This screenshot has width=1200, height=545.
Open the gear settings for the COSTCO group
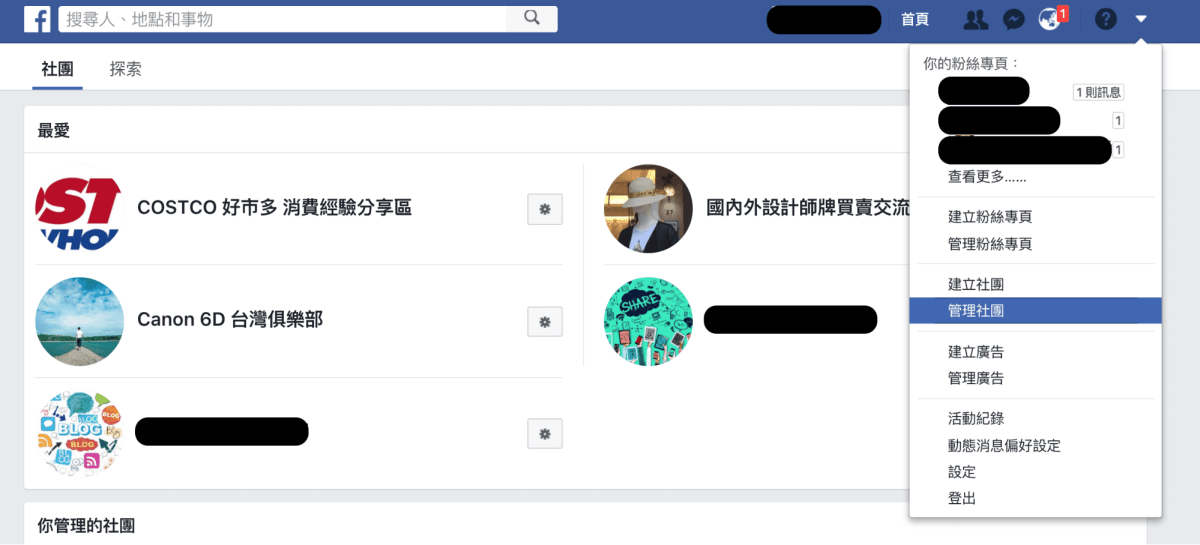(x=545, y=209)
